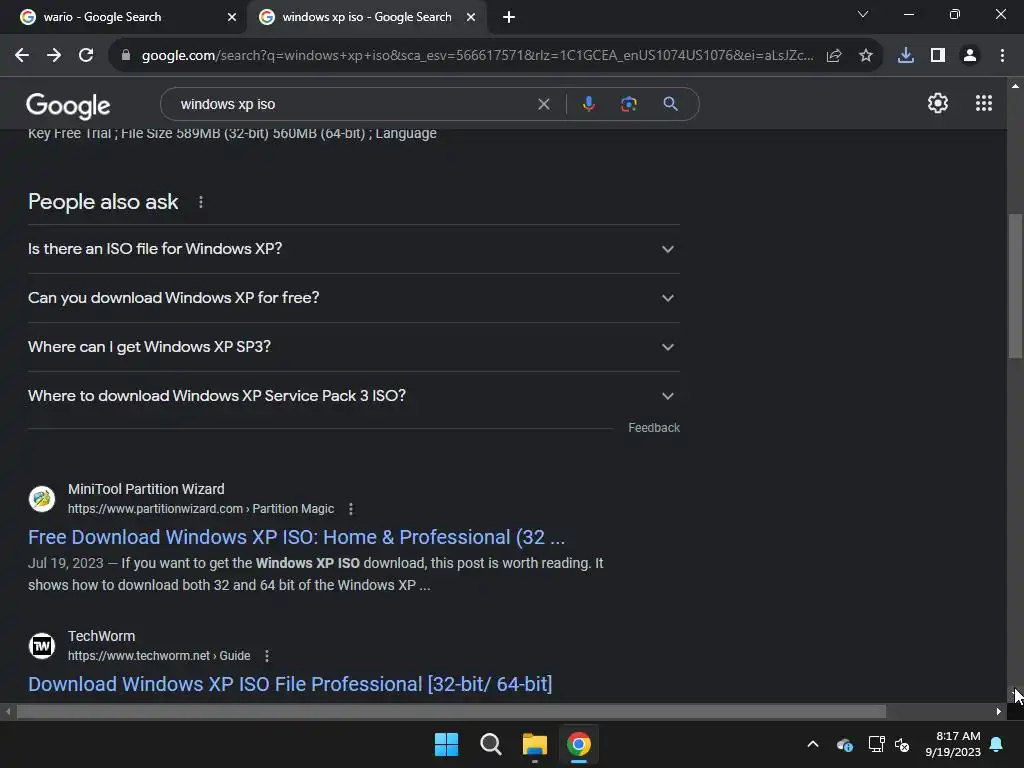Open Google quick settings gear
Screen dimensions: 1024x768
pos(938,103)
